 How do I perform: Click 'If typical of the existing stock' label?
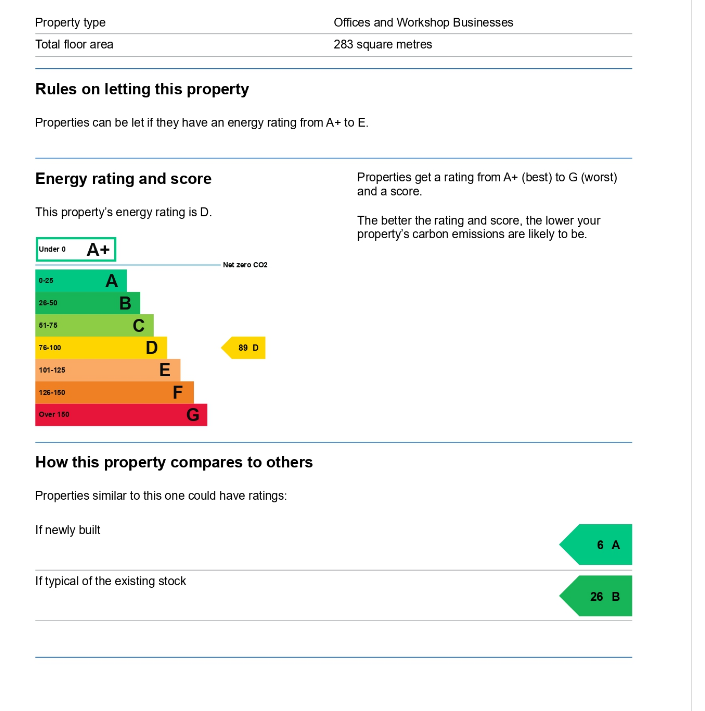[110, 581]
